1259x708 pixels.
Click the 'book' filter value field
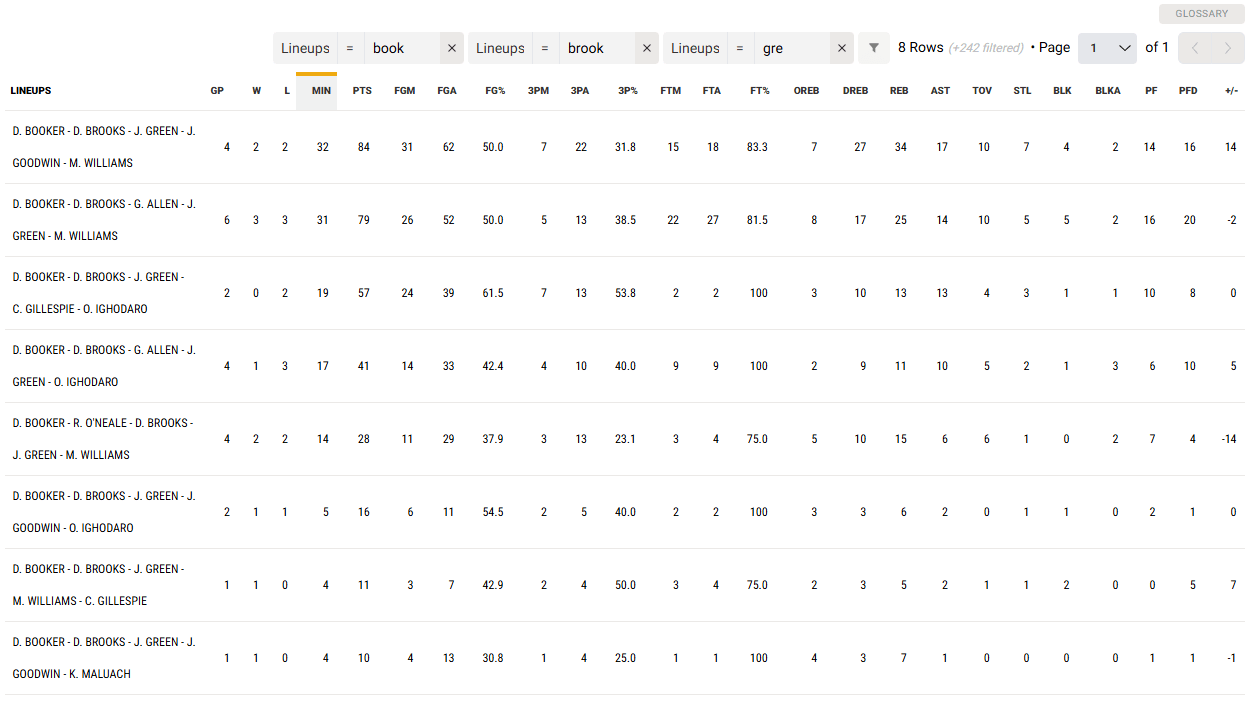point(401,48)
